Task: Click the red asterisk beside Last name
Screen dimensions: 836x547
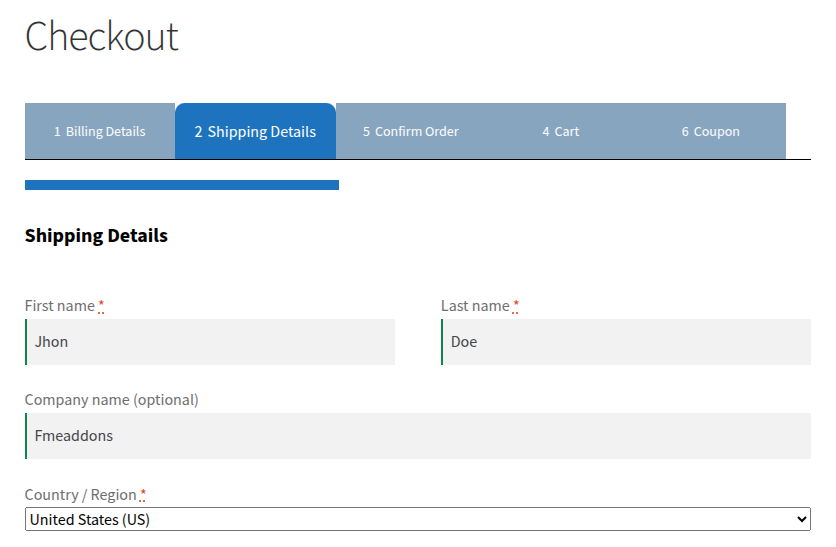Action: tap(516, 306)
